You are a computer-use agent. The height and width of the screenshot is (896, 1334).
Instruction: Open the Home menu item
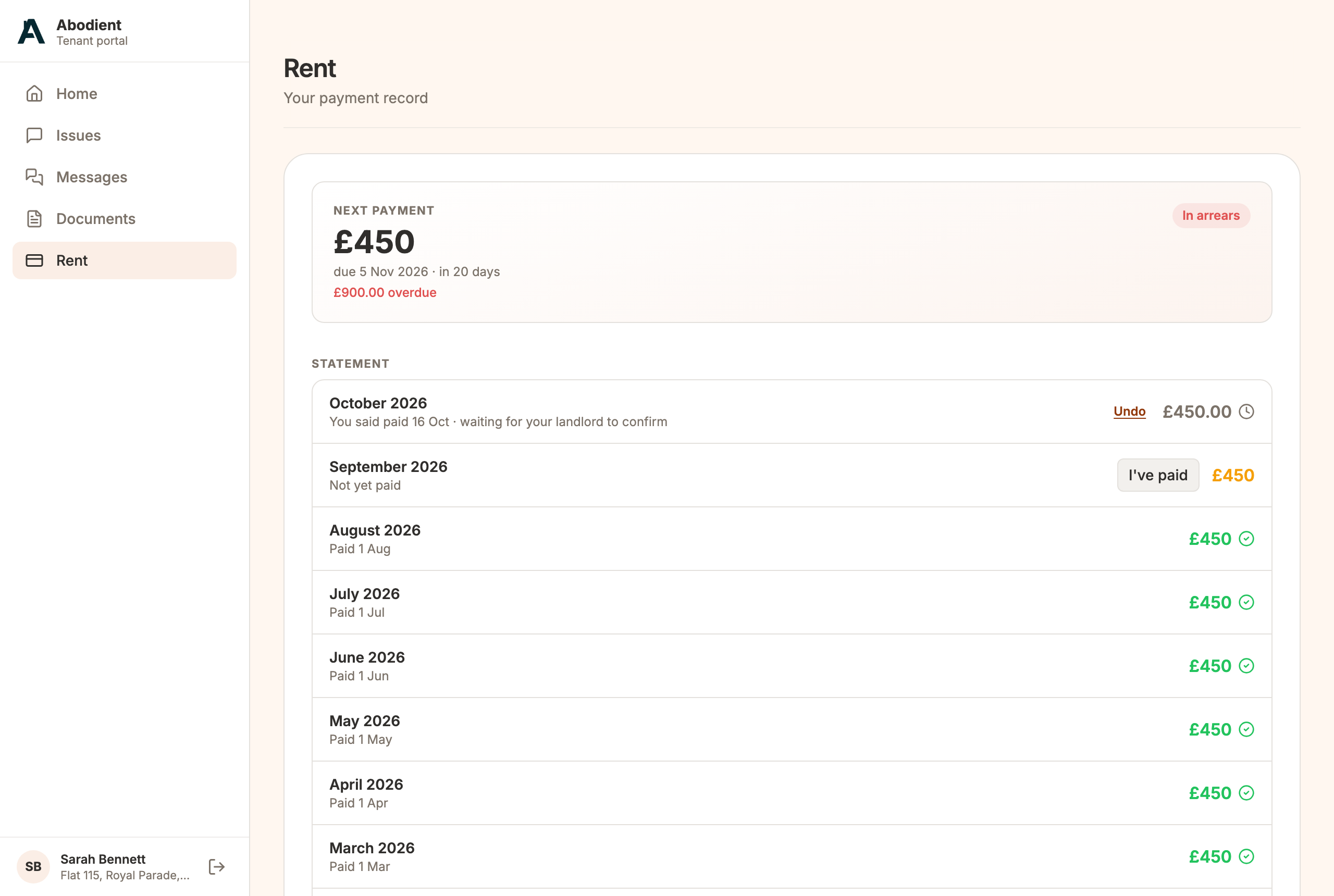tap(124, 93)
